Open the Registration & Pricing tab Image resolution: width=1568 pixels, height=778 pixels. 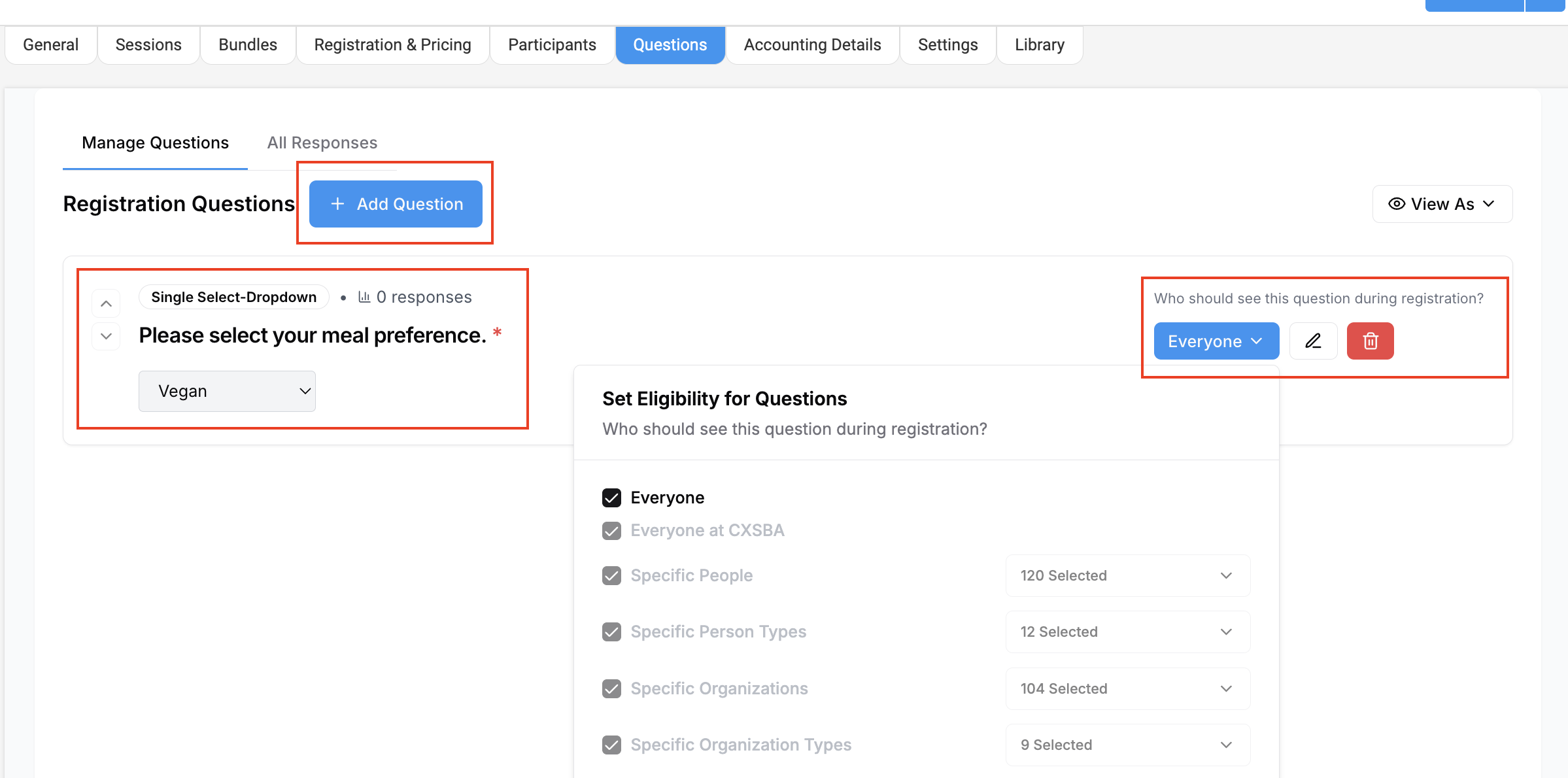pos(392,44)
